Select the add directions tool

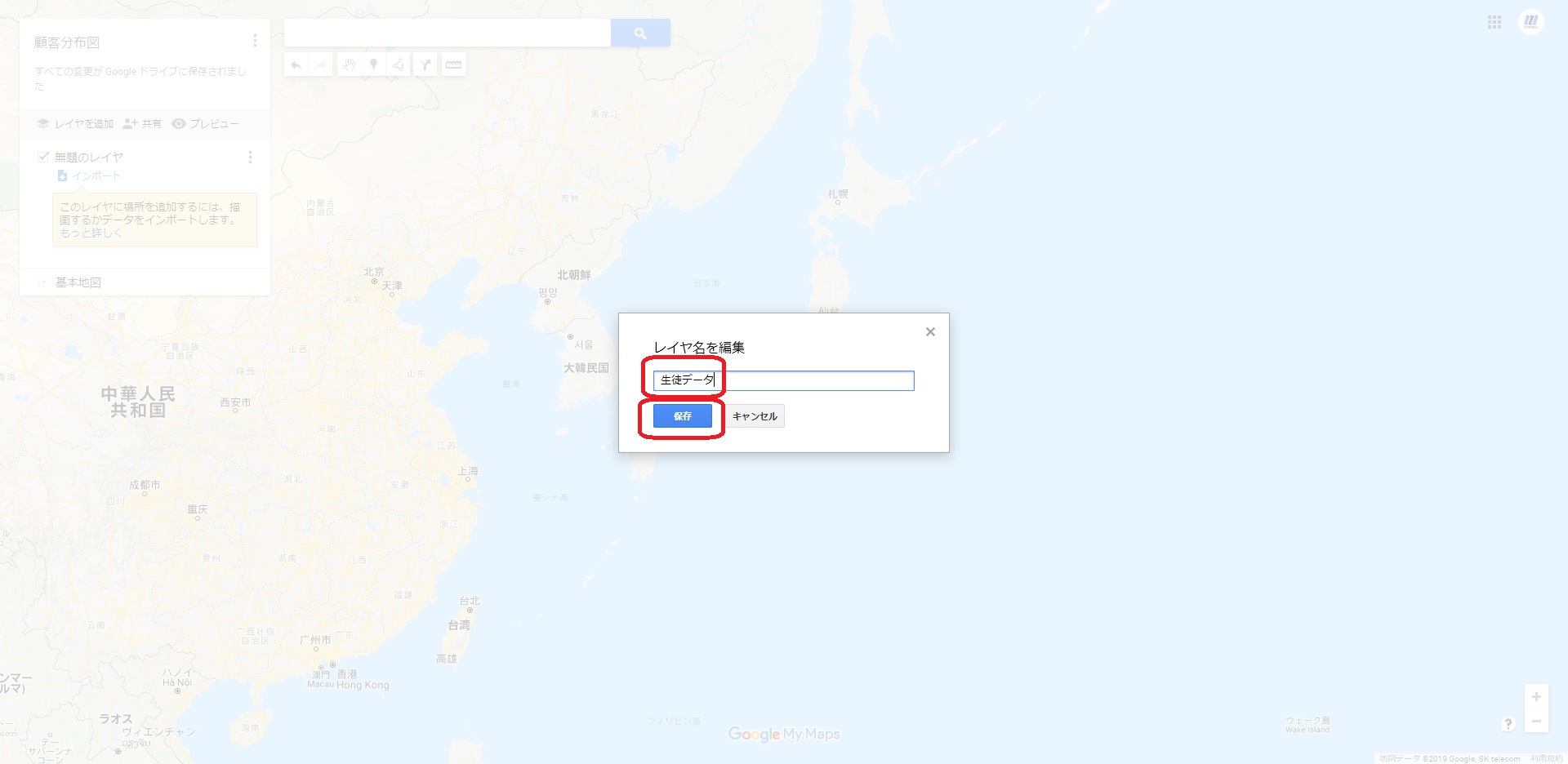point(425,64)
